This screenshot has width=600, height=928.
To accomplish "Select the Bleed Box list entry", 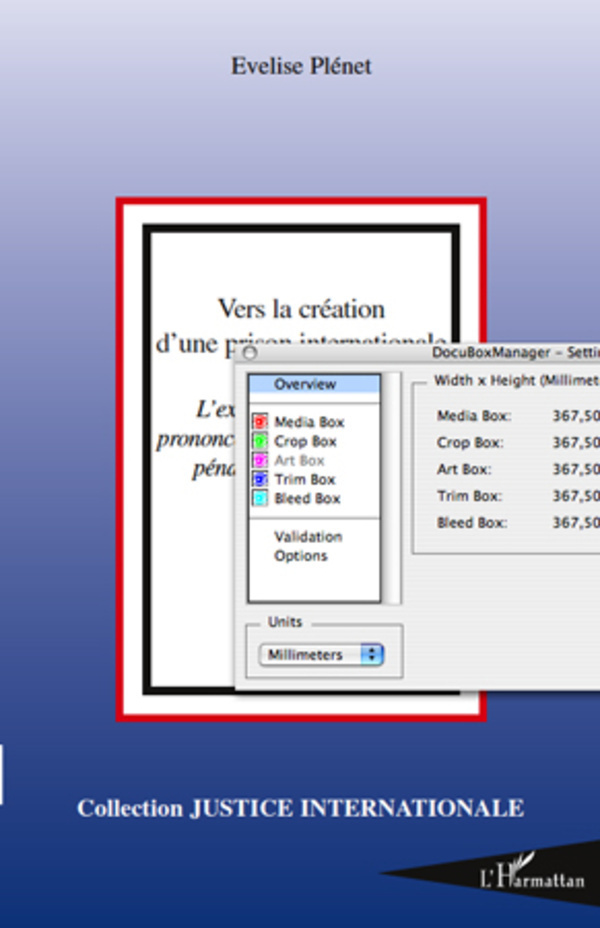I will (307, 498).
